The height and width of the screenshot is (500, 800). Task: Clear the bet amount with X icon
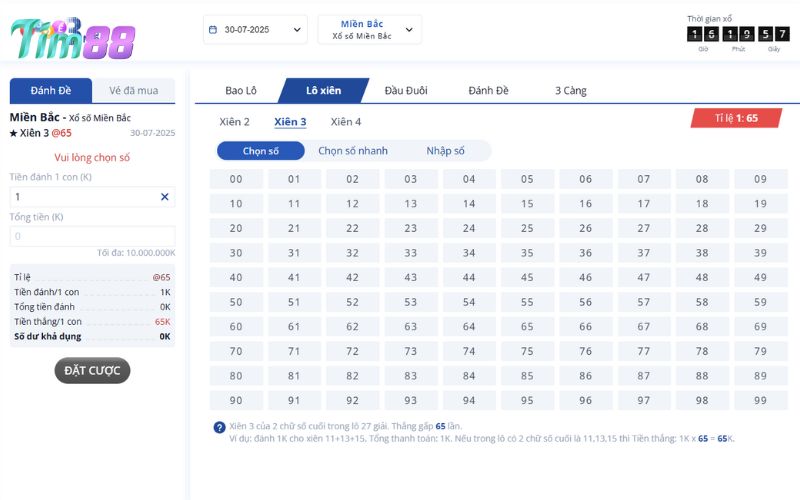click(164, 197)
